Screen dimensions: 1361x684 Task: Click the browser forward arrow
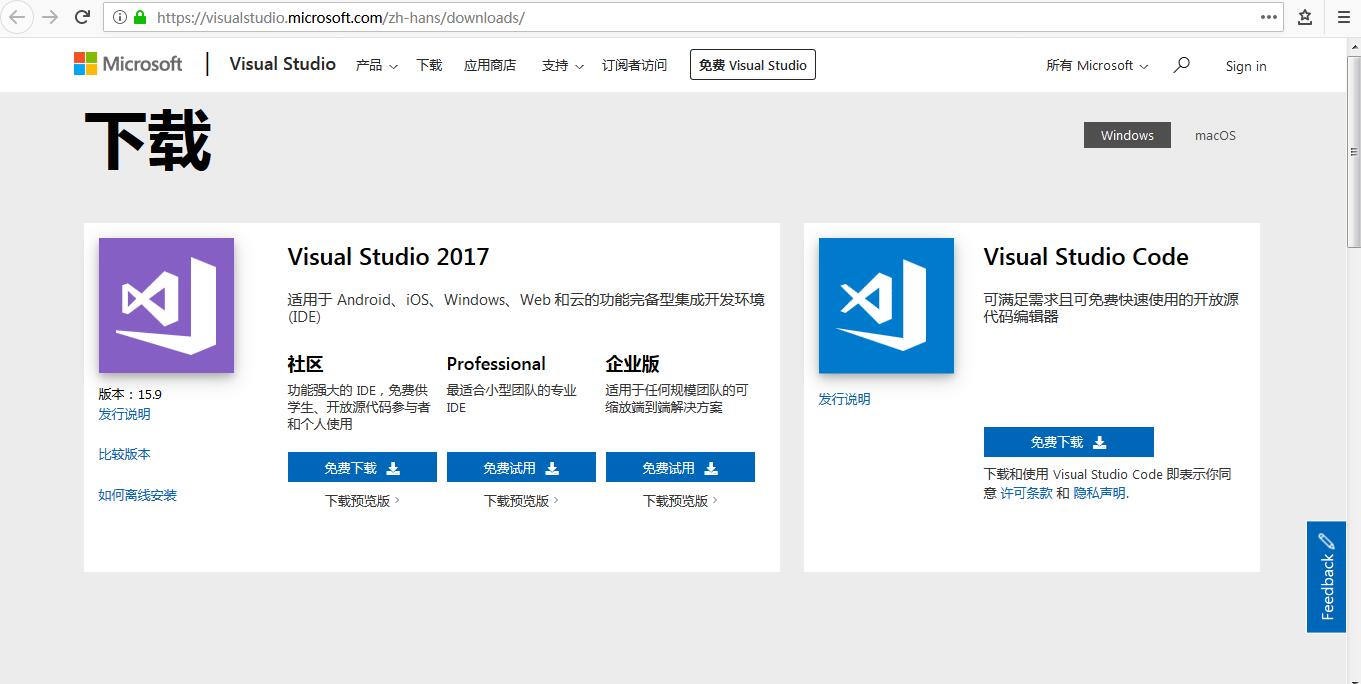coord(50,17)
